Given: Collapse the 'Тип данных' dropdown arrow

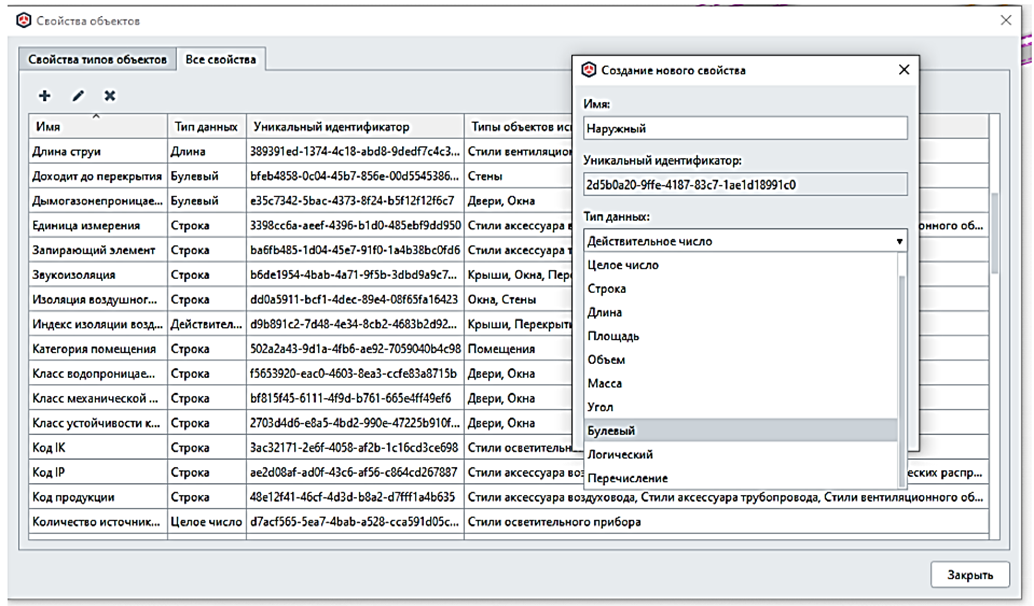Looking at the screenshot, I should click(899, 241).
